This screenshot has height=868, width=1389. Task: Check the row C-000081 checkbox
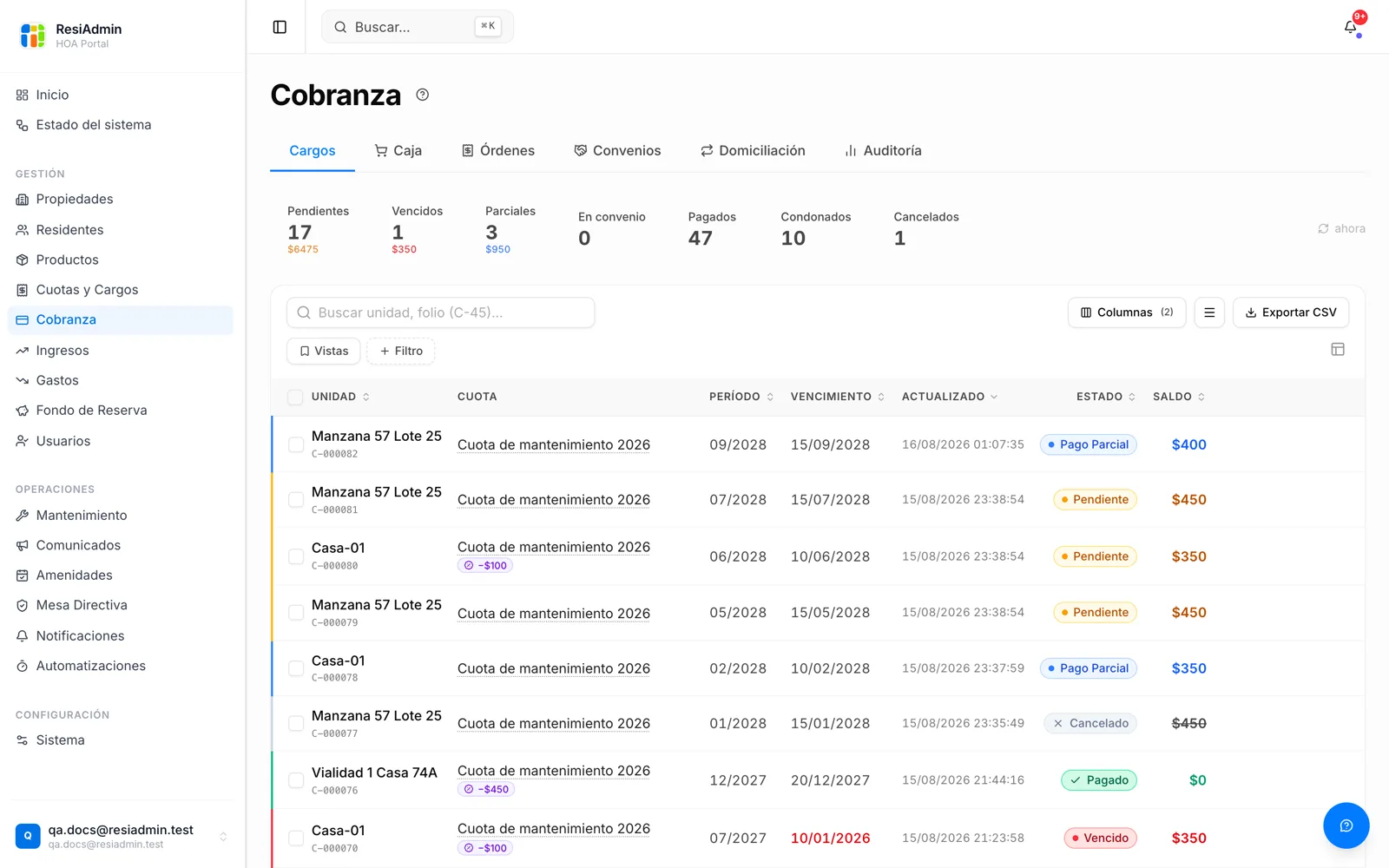[x=296, y=500]
